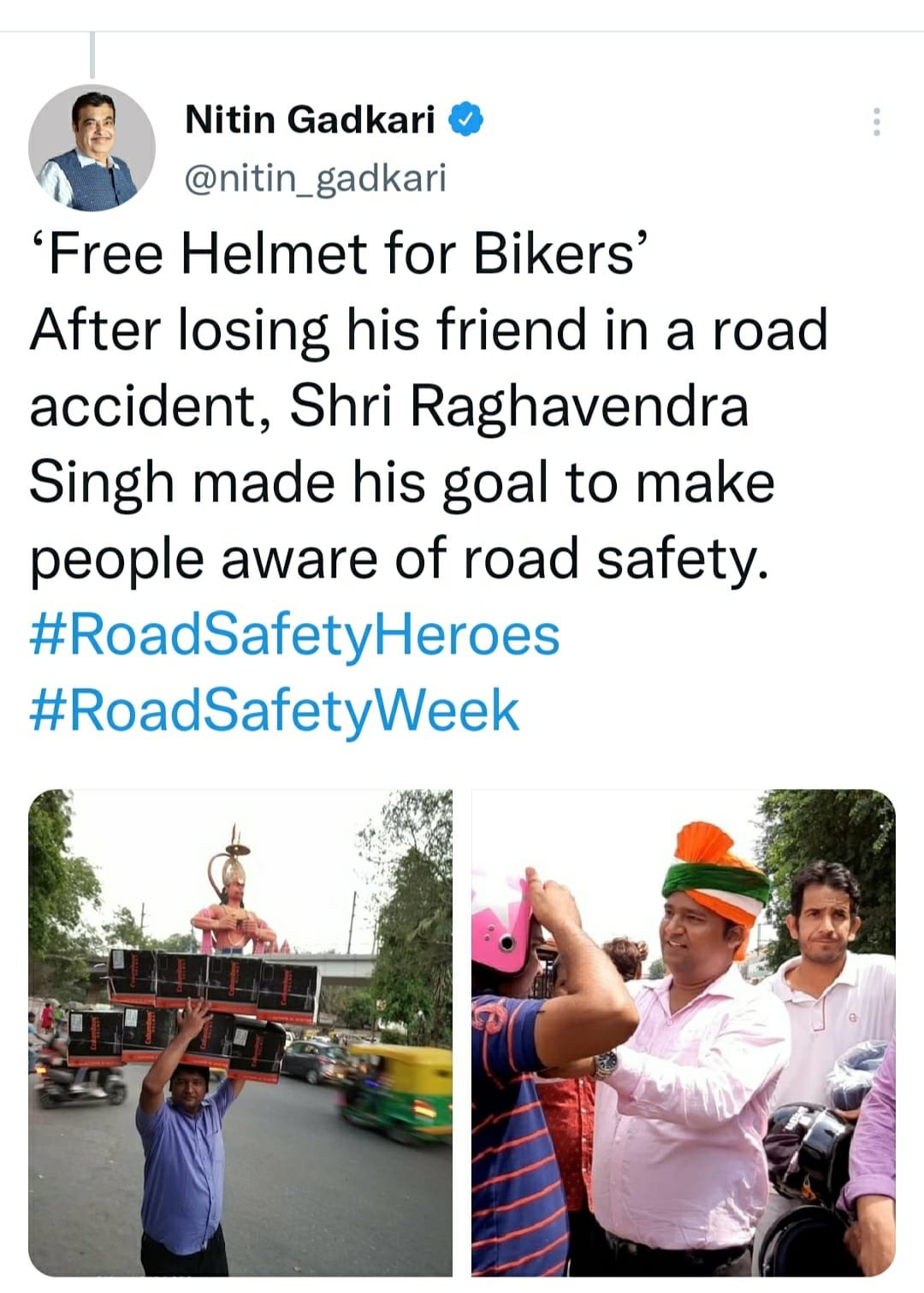The image size is (924, 1293).
Task: Open Nitin Gadkari's profile picture
Action: (x=92, y=148)
